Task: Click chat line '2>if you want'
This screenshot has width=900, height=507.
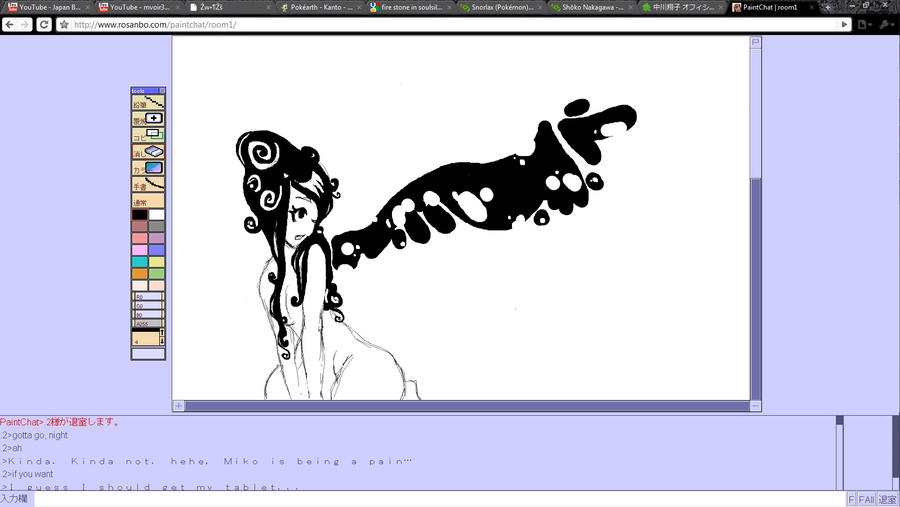Action: [x=27, y=474]
